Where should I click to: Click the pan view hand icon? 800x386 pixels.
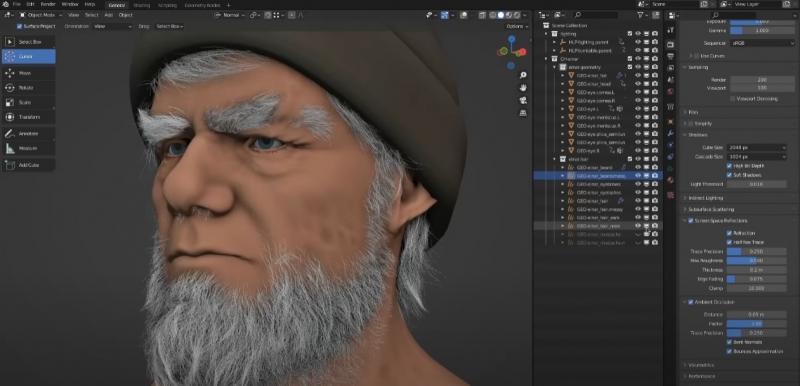pyautogui.click(x=523, y=88)
